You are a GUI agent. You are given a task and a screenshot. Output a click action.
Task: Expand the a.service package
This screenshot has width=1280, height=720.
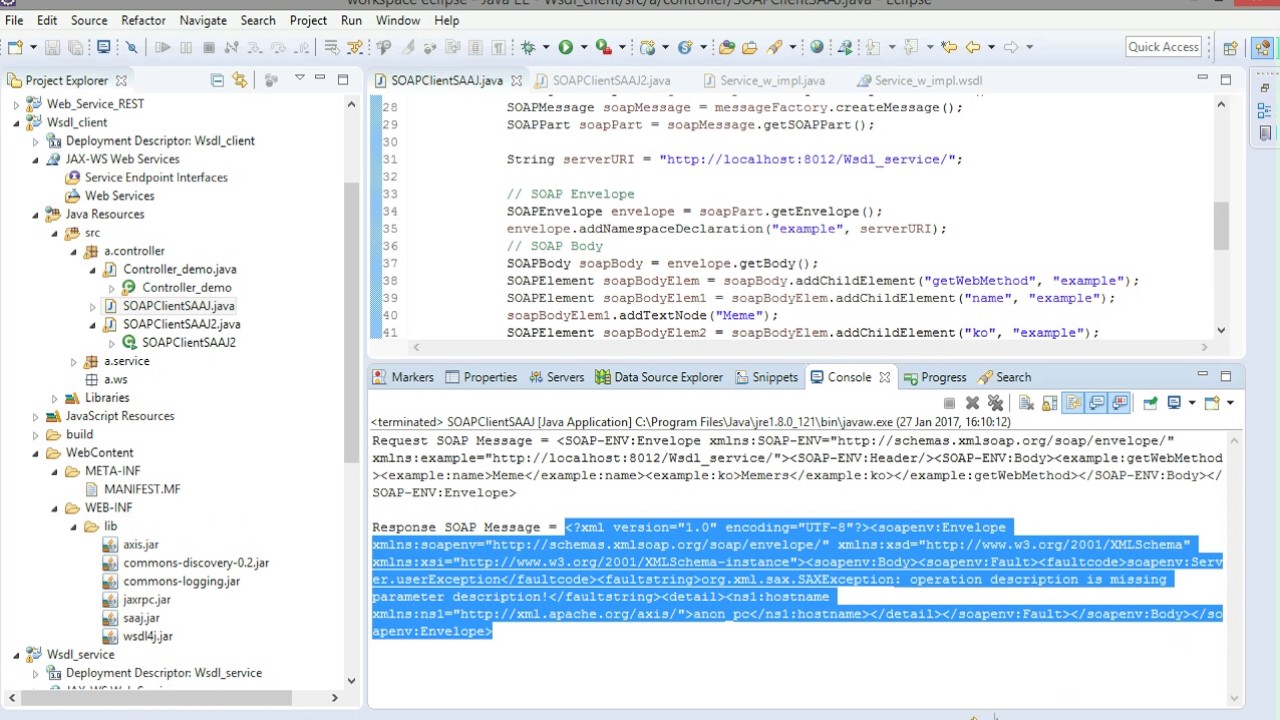click(73, 361)
